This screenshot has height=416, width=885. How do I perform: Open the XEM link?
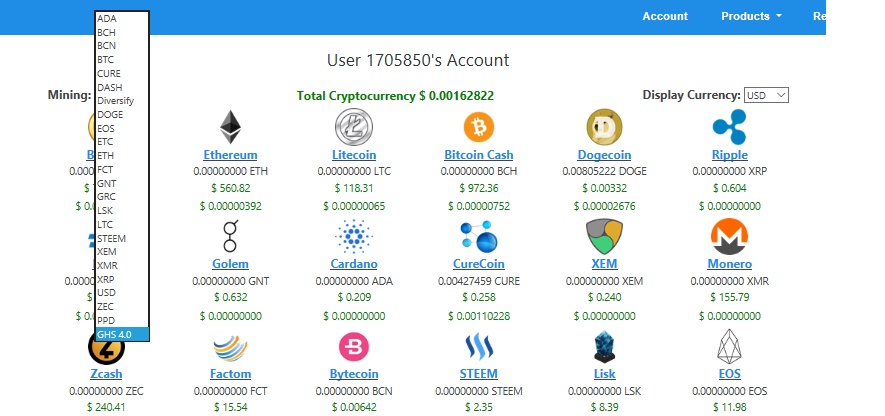pos(604,264)
